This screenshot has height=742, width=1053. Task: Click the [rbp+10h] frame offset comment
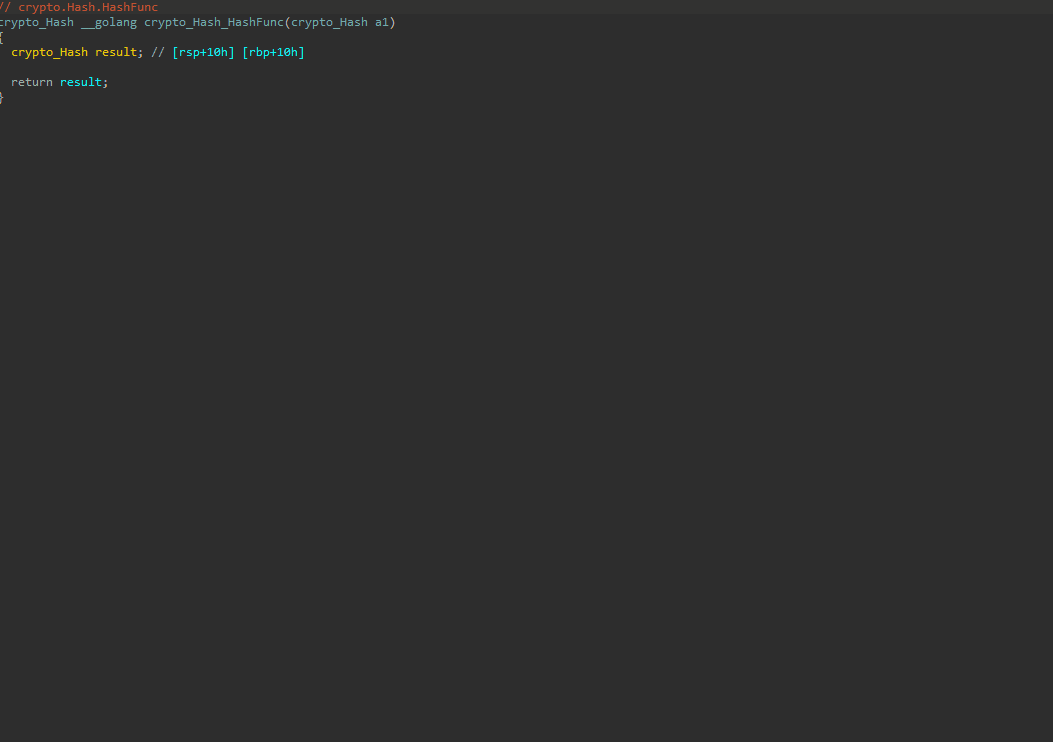click(273, 52)
